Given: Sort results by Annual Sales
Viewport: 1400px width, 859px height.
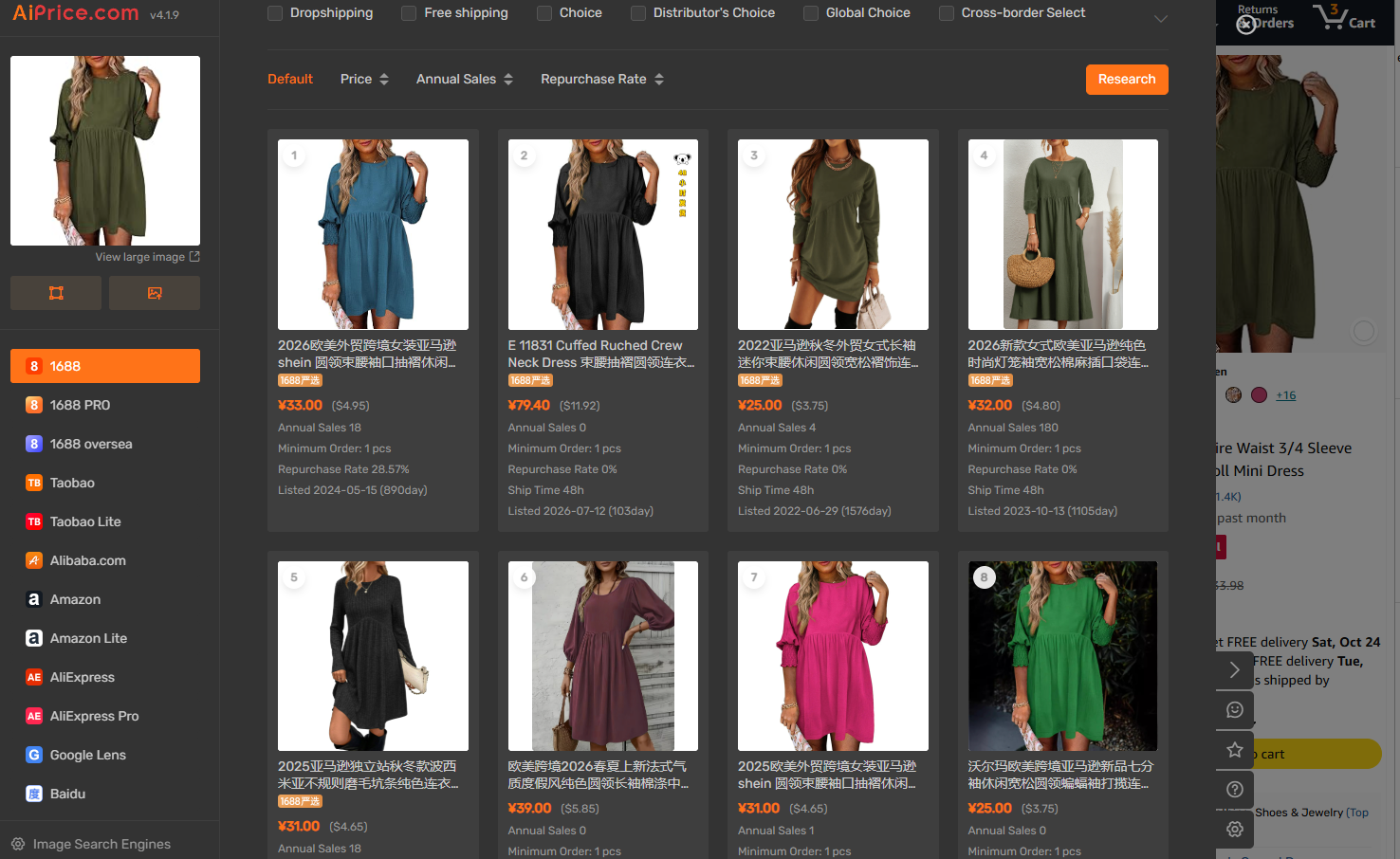Looking at the screenshot, I should 465,79.
